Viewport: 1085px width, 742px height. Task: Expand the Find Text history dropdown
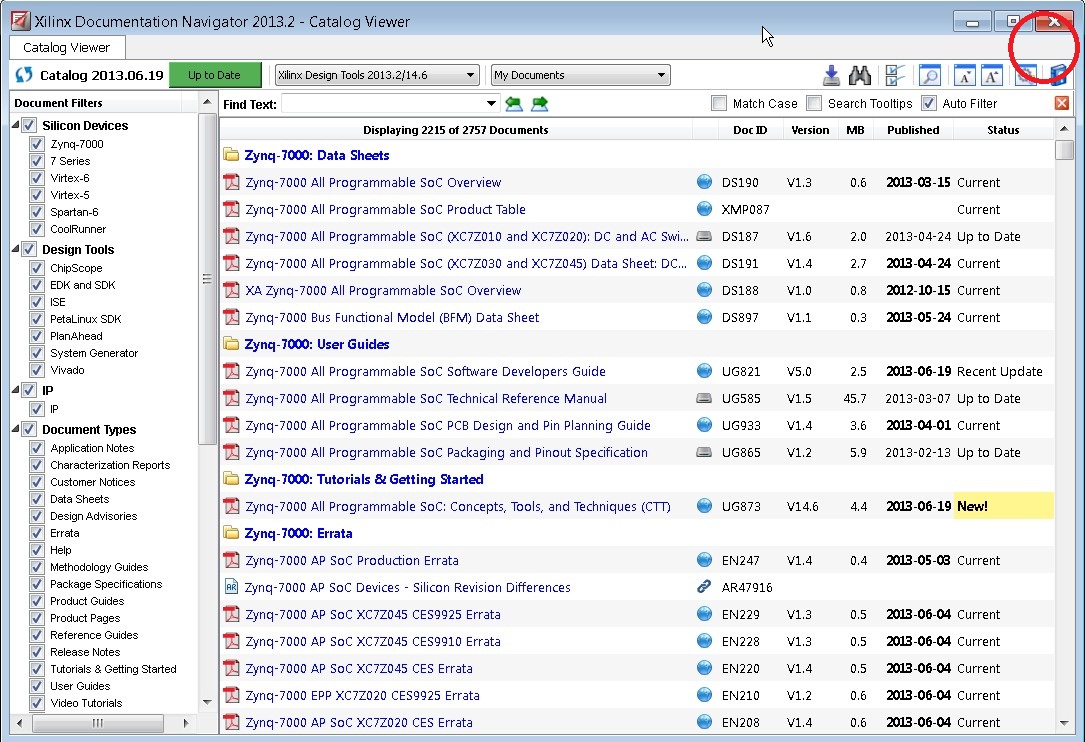point(490,103)
